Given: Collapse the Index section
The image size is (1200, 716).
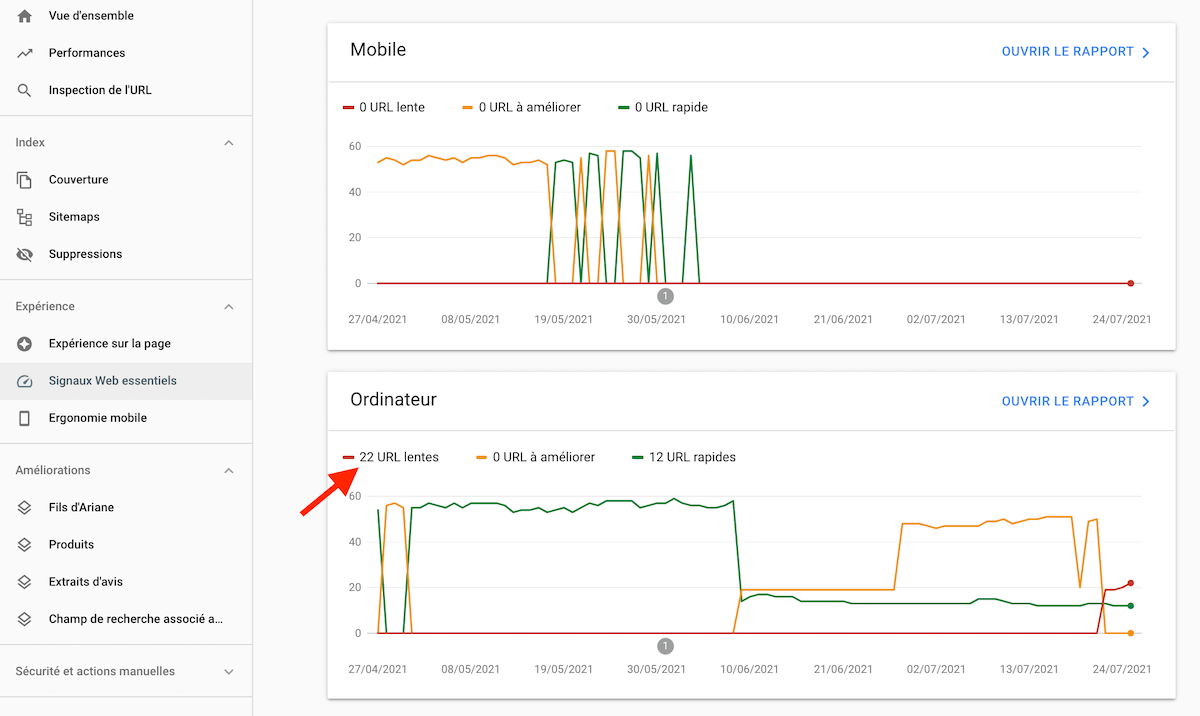Looking at the screenshot, I should (x=229, y=143).
